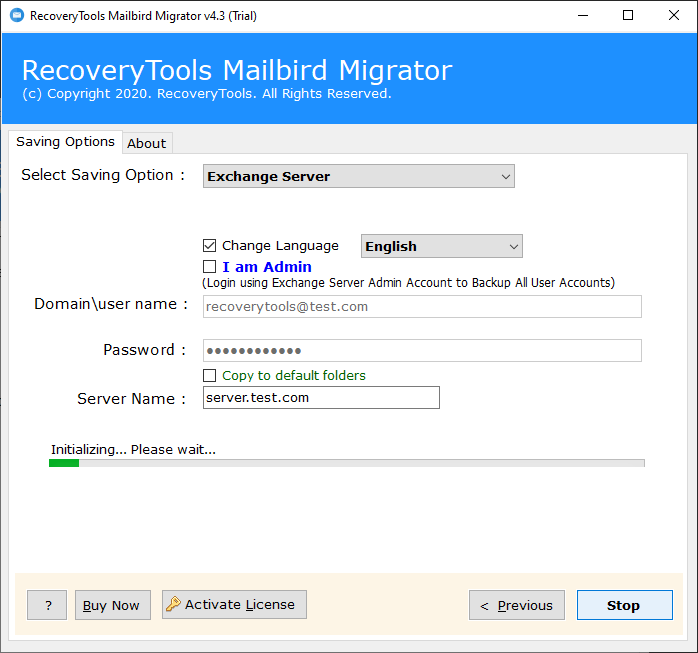Click the green initialization progress bar

[347, 463]
